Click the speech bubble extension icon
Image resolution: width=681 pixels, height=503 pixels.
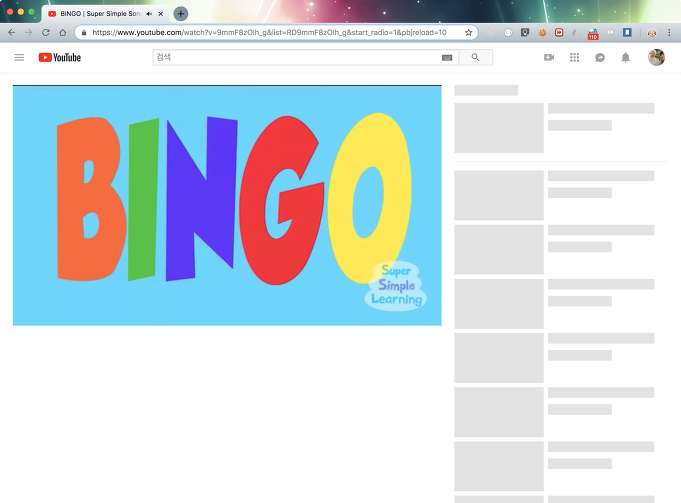(x=610, y=33)
